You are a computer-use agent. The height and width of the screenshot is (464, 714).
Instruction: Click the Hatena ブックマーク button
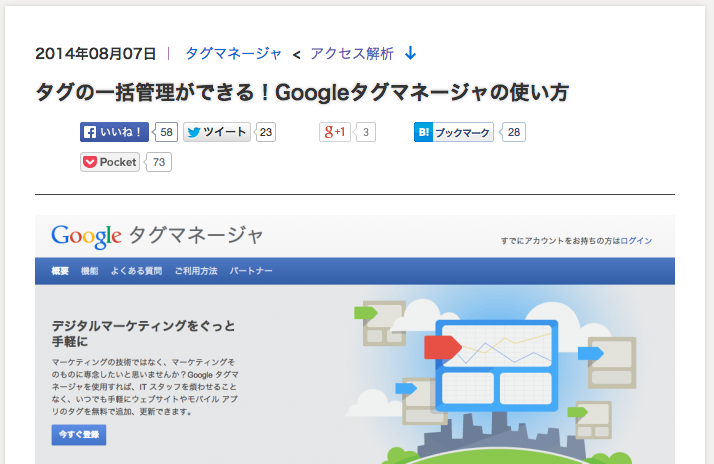click(x=454, y=132)
